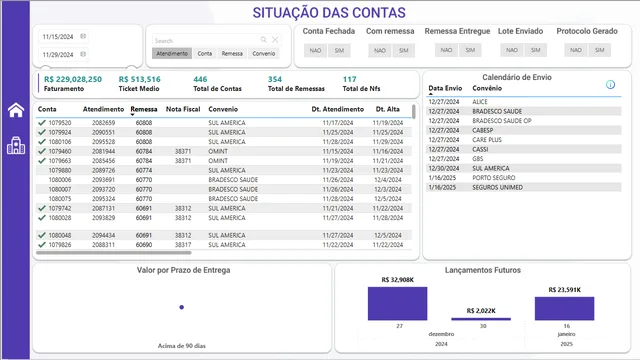Click the 117 Total de Nfs value
The height and width of the screenshot is (360, 640).
tap(349, 79)
